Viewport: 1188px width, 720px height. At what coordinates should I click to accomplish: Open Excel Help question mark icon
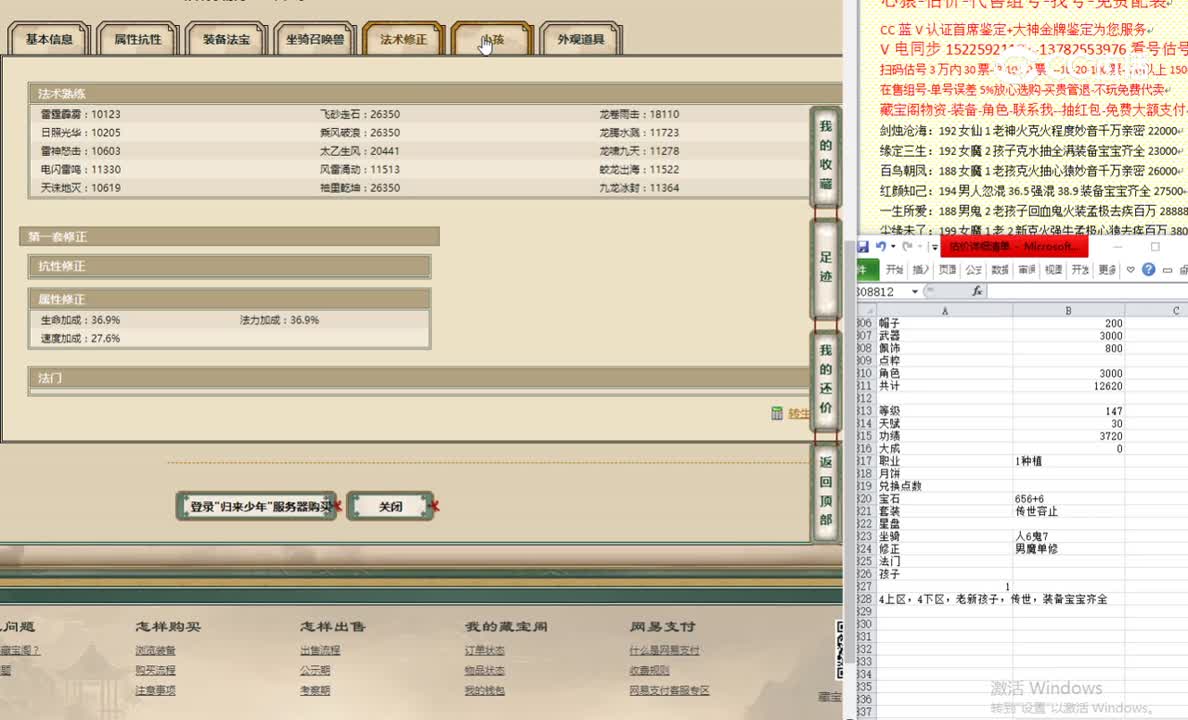tap(1149, 269)
